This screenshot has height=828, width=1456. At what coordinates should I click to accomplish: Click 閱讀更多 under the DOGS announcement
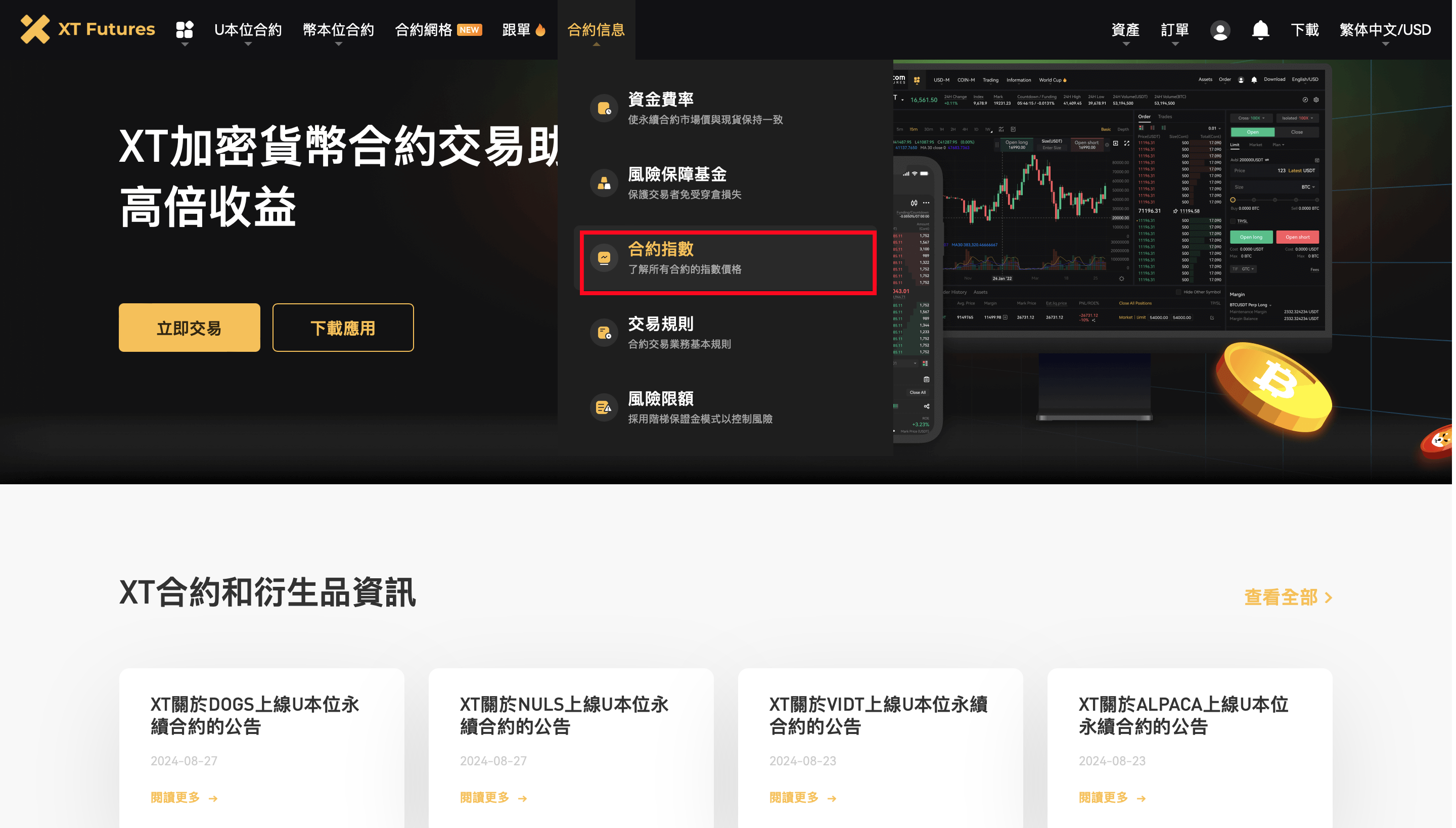[x=184, y=797]
